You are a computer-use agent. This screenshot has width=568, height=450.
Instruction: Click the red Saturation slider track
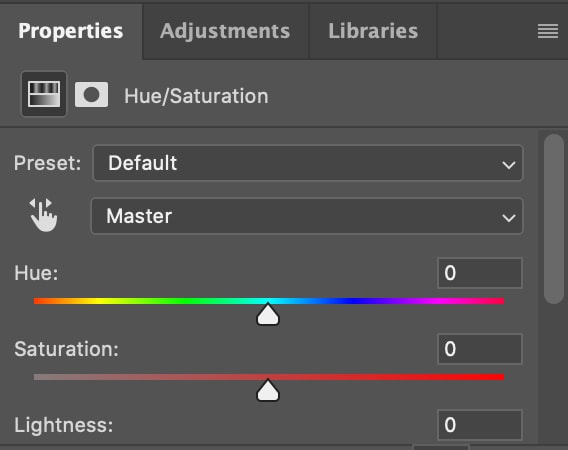click(269, 377)
